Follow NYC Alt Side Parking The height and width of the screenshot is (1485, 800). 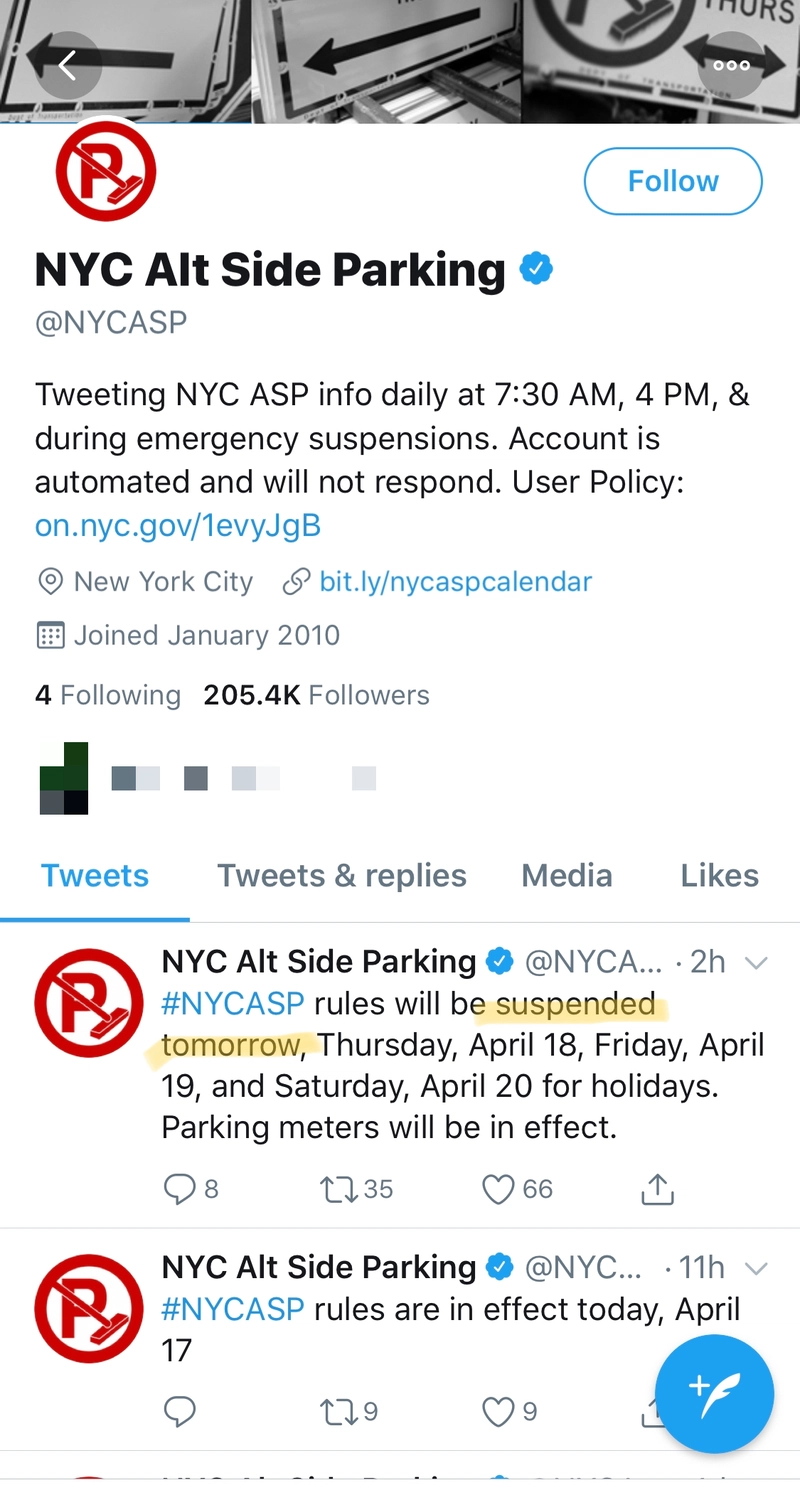[x=672, y=181]
